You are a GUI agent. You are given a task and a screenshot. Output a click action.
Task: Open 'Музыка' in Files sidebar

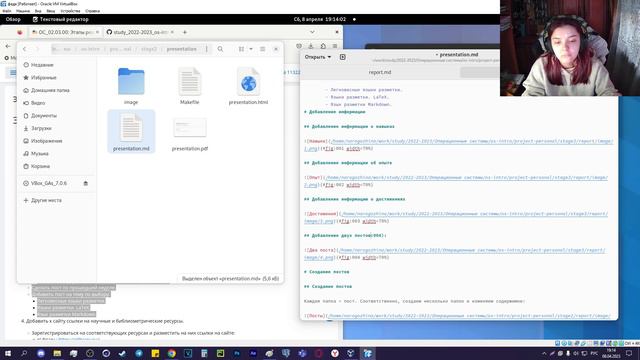tap(39, 153)
